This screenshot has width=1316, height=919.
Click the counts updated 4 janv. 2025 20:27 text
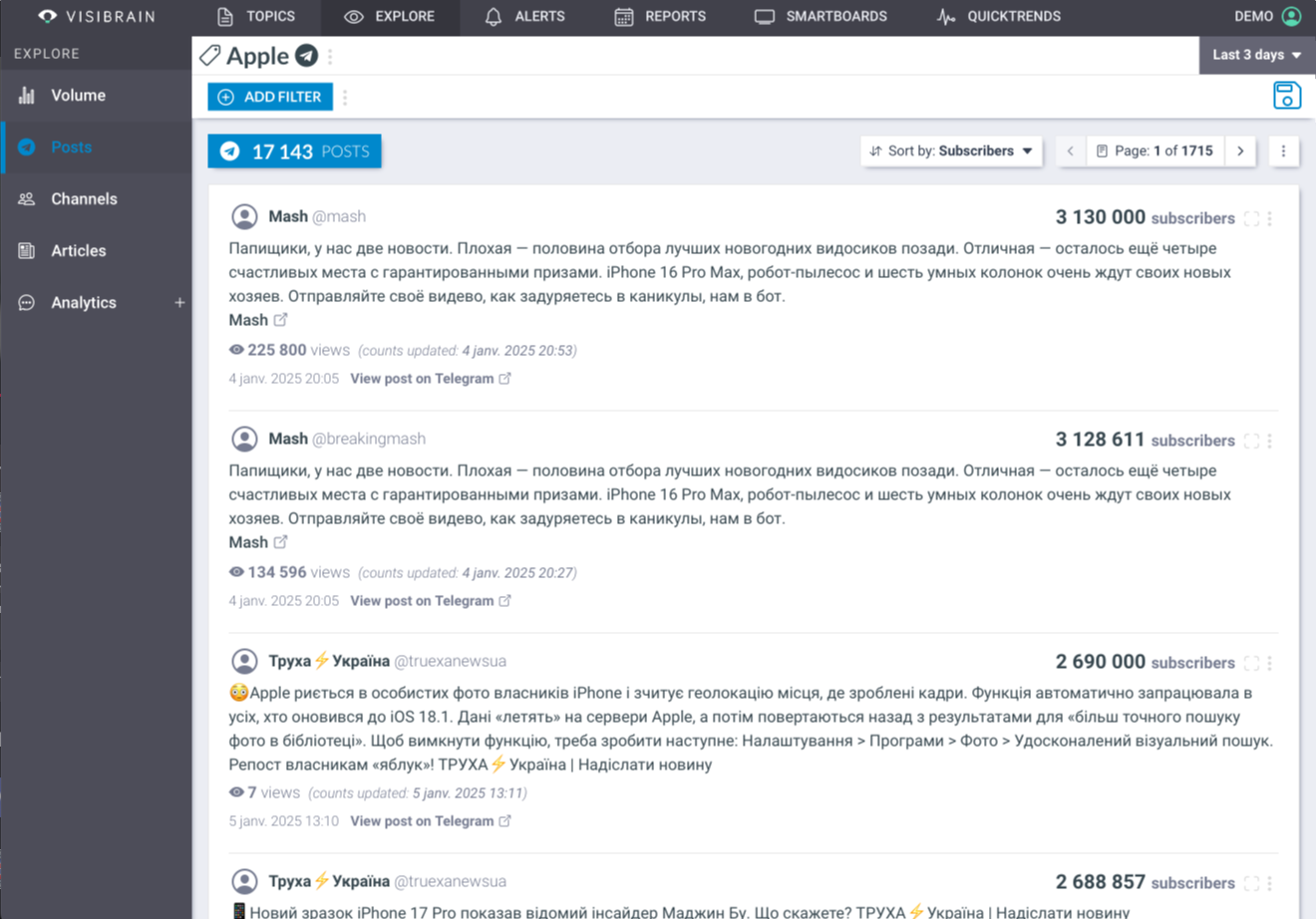[467, 573]
